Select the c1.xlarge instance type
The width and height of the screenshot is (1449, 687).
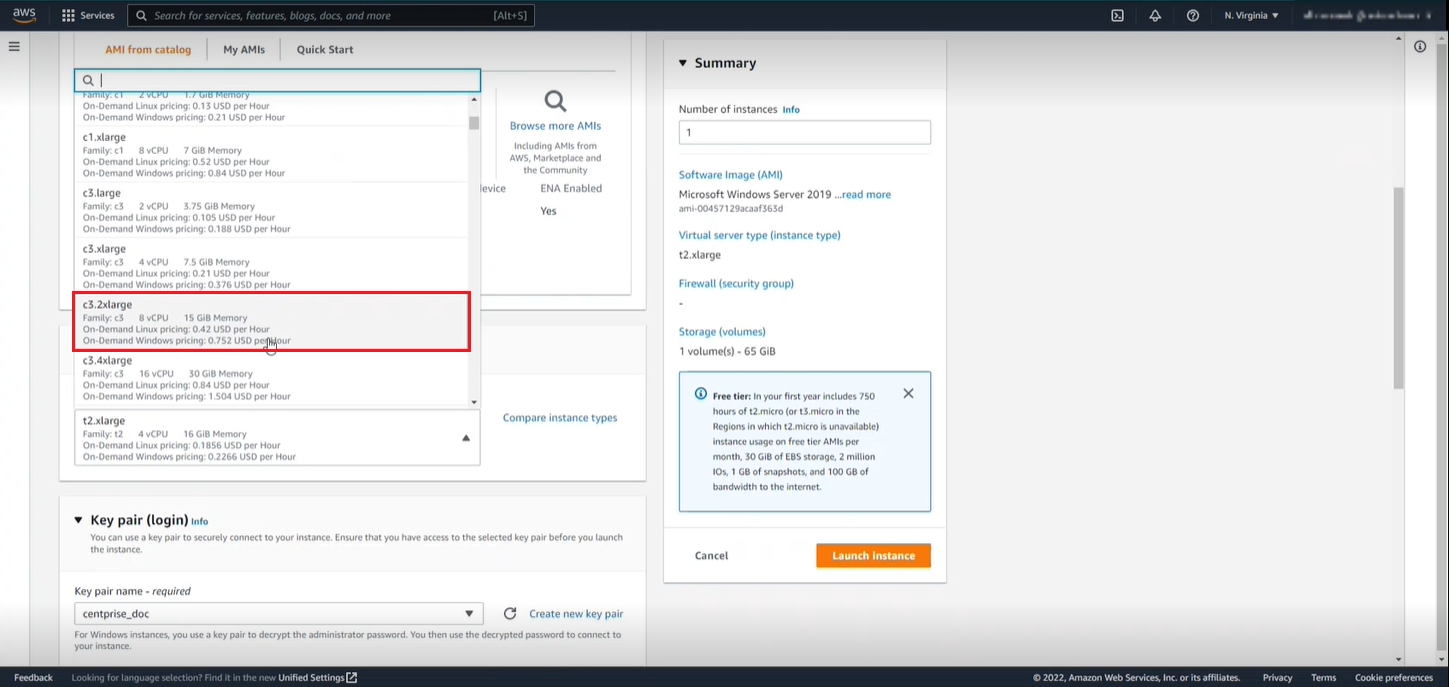[x=271, y=154]
